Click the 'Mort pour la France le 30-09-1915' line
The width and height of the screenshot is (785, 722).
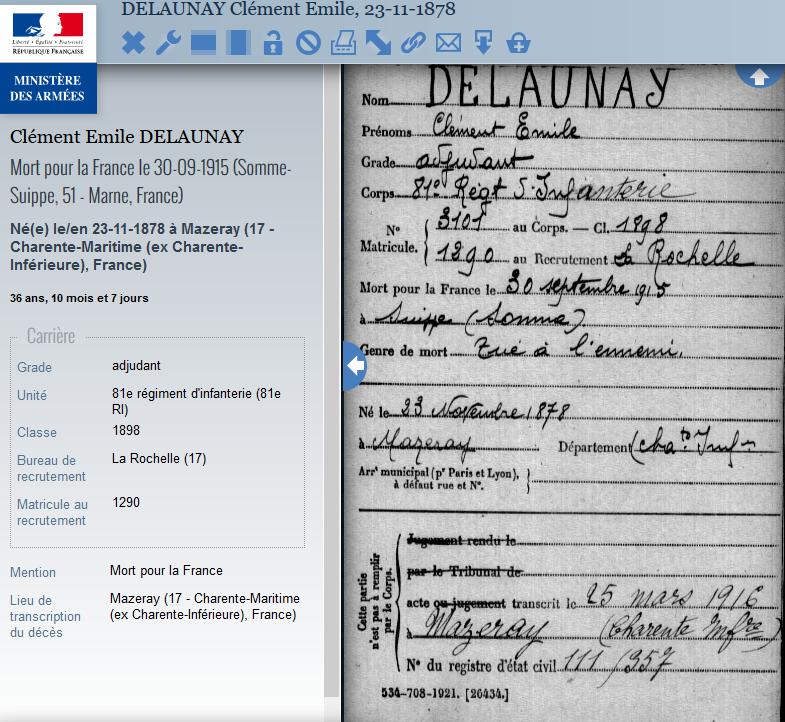coord(150,181)
